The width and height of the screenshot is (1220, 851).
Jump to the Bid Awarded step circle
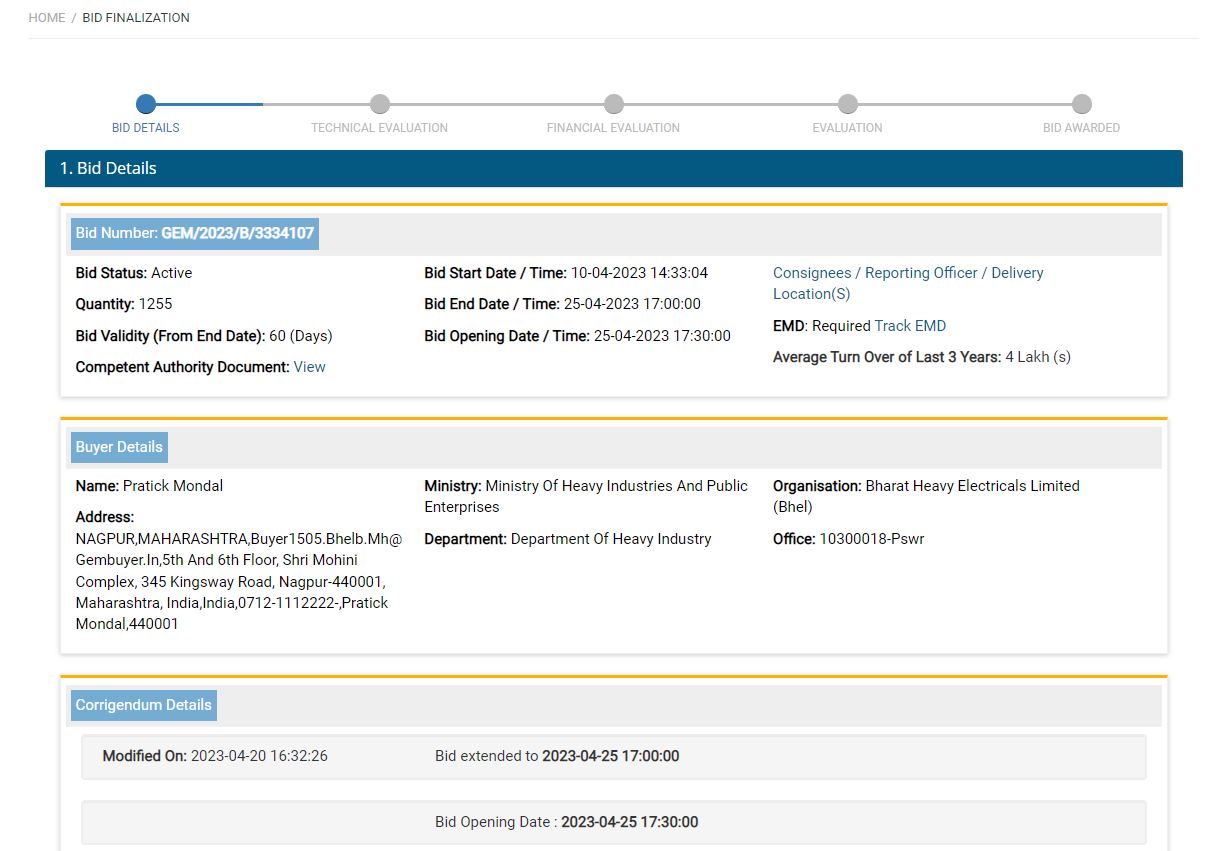[x=1081, y=104]
